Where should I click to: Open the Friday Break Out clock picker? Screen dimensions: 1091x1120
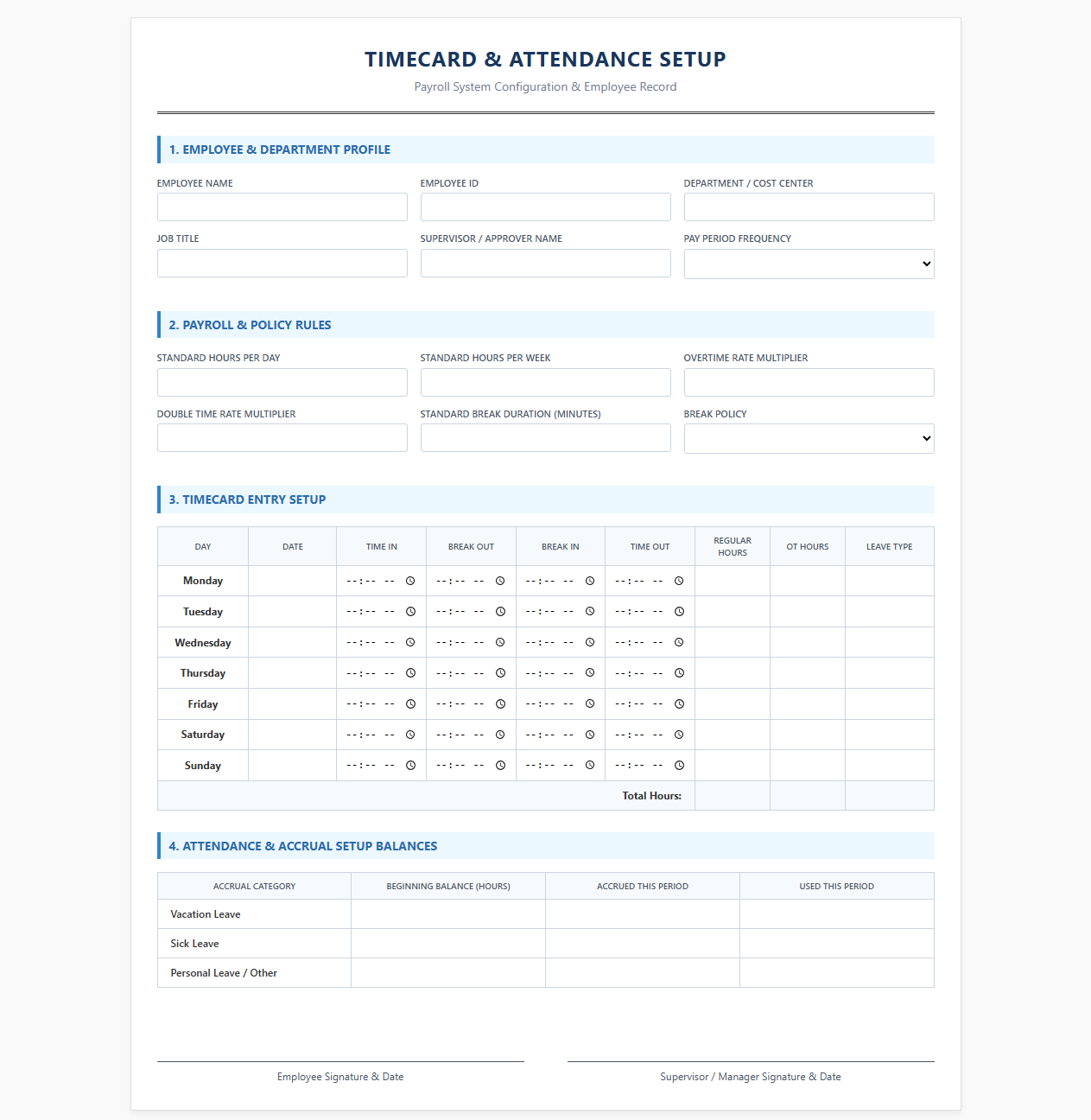click(x=500, y=704)
